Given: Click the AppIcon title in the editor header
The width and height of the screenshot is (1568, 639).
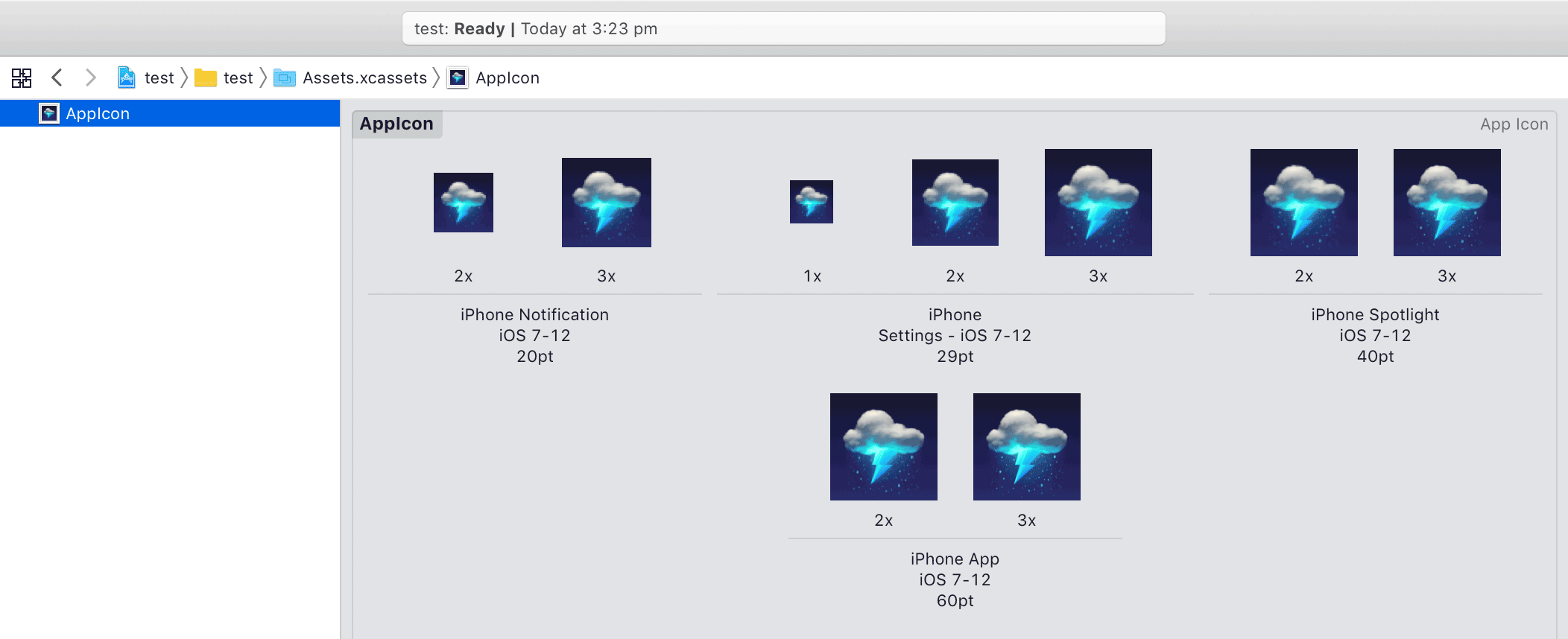Looking at the screenshot, I should pyautogui.click(x=396, y=124).
